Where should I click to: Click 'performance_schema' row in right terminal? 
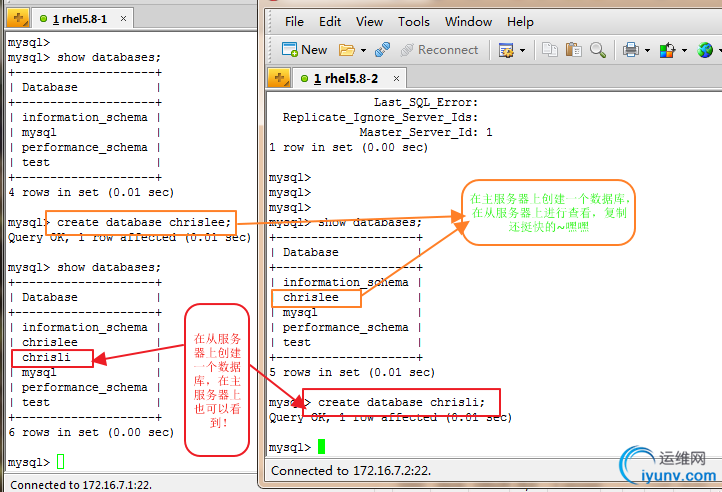[345, 328]
